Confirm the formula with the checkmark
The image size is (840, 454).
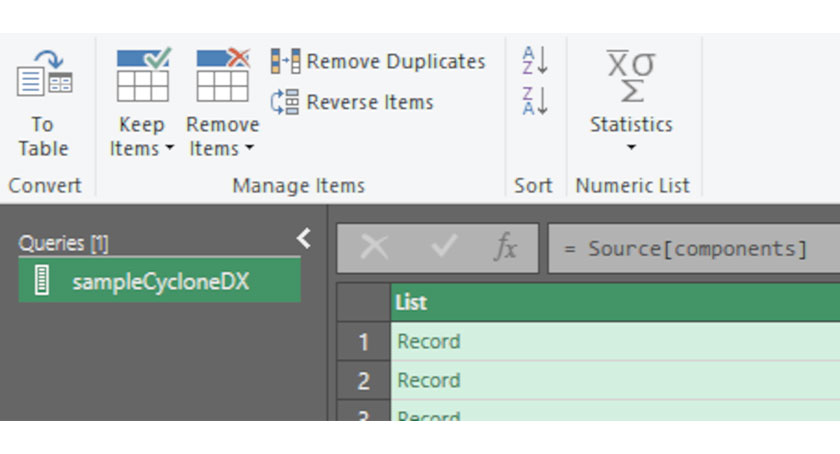(441, 248)
